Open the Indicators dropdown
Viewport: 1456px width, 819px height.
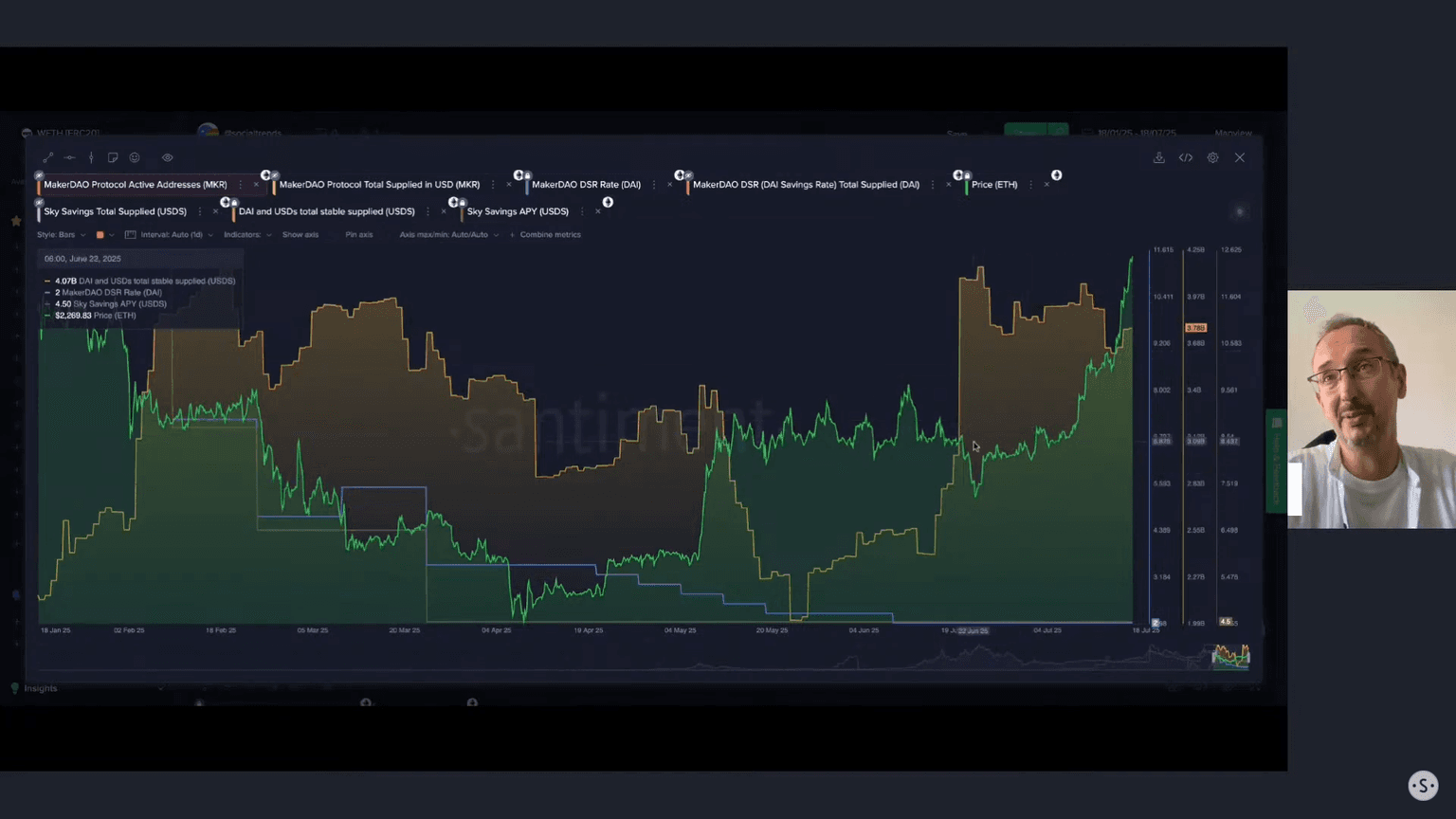point(246,235)
